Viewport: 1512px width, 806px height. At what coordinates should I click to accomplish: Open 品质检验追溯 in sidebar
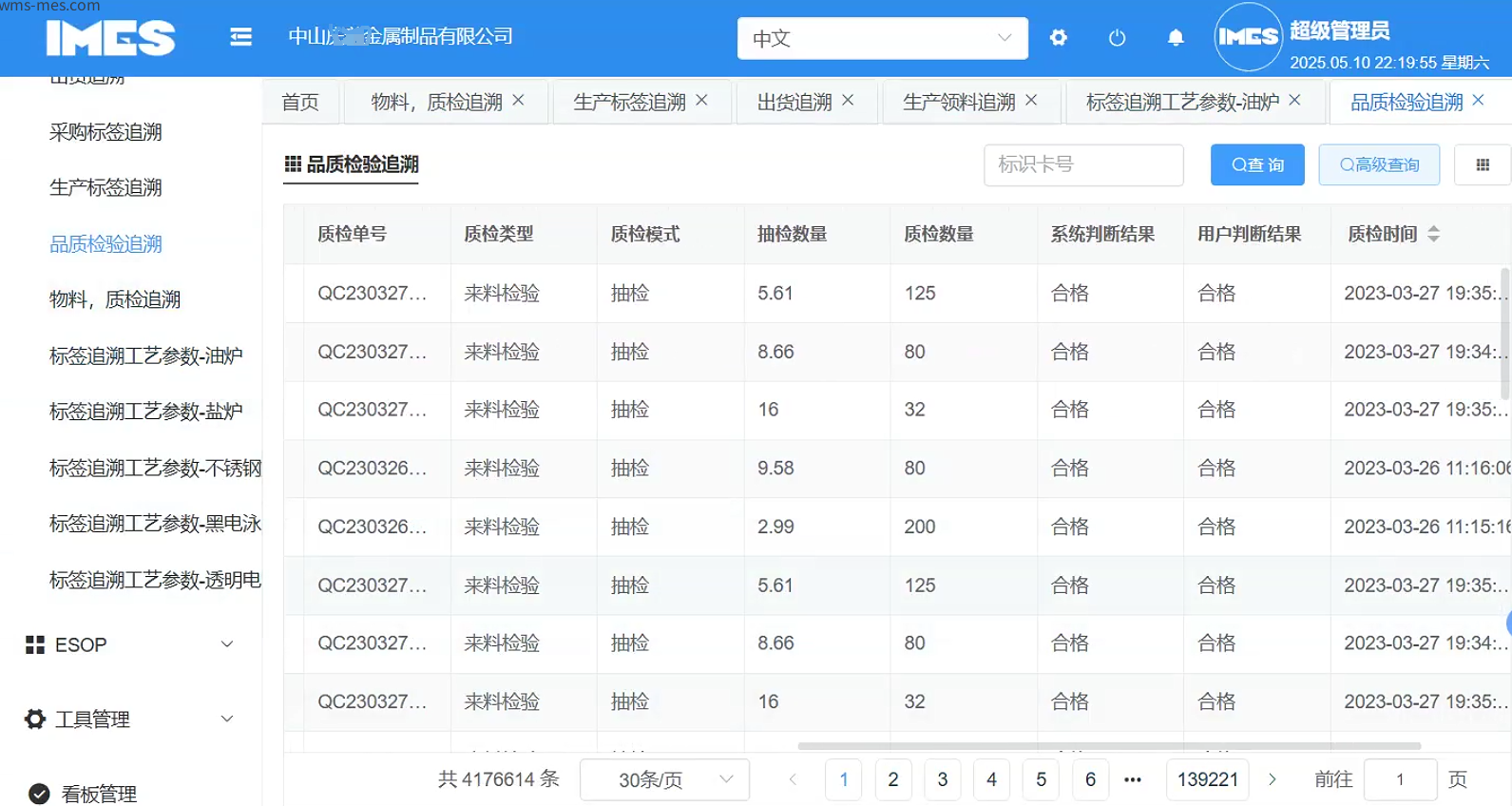coord(105,244)
